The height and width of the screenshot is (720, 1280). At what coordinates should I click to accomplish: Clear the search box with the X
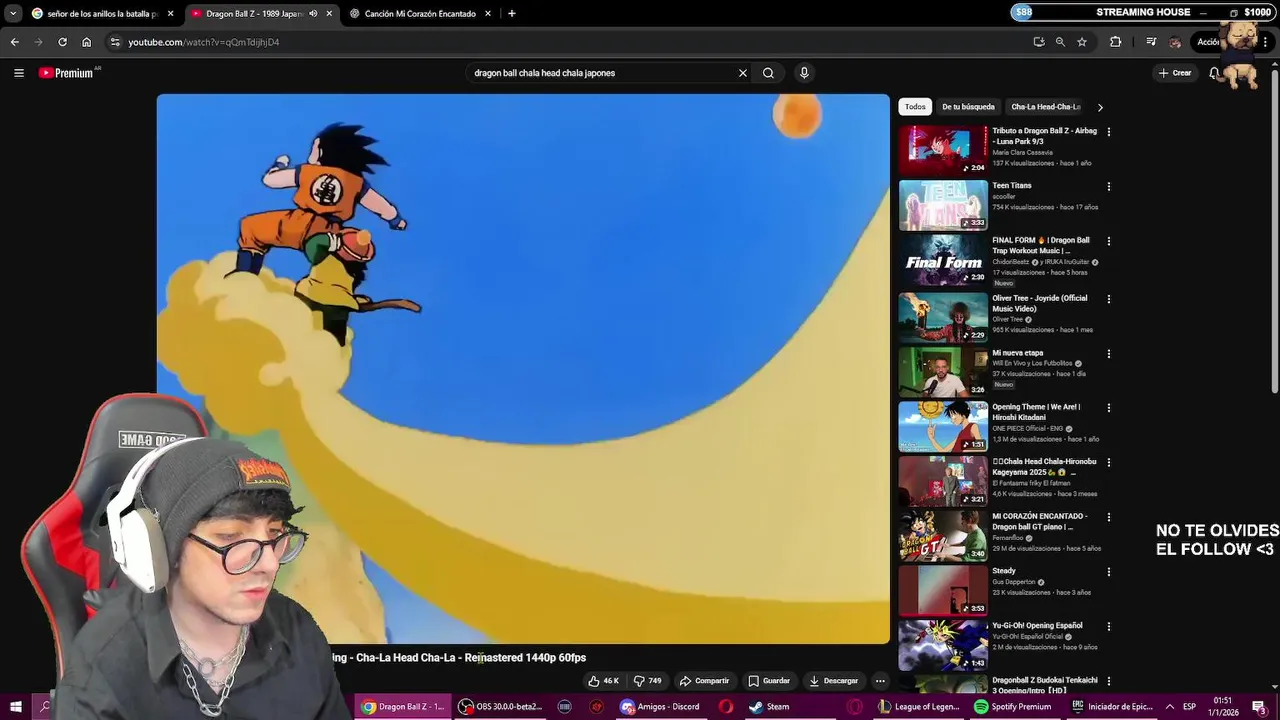pyautogui.click(x=743, y=73)
